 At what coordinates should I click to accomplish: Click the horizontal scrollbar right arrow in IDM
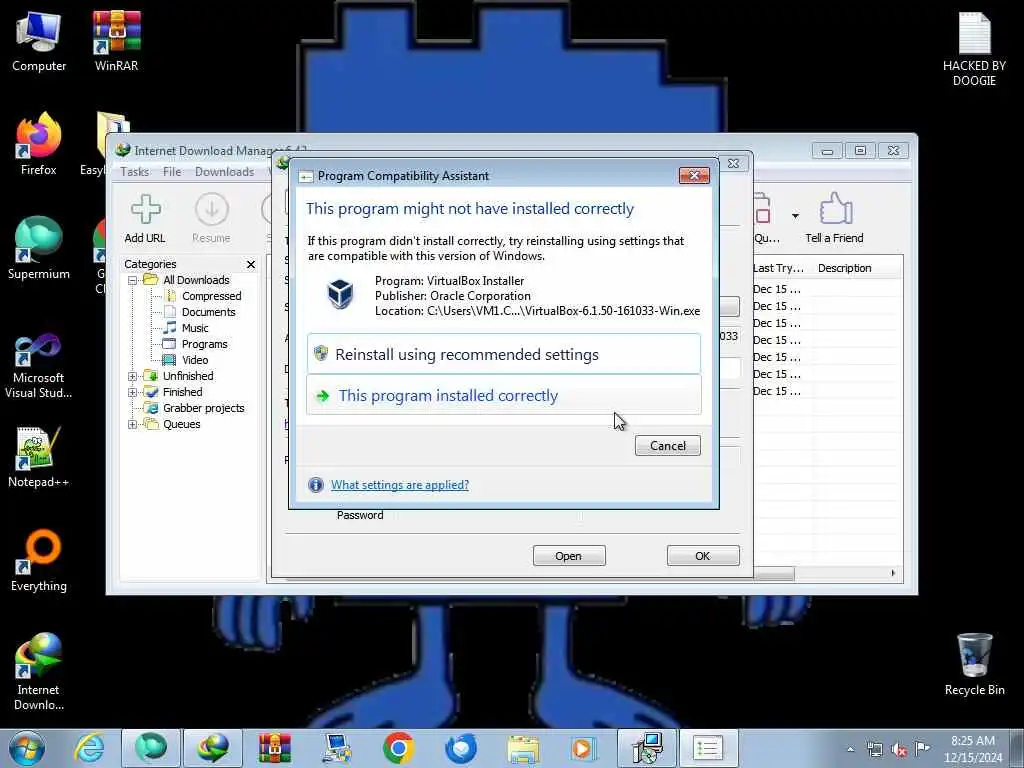(x=893, y=573)
